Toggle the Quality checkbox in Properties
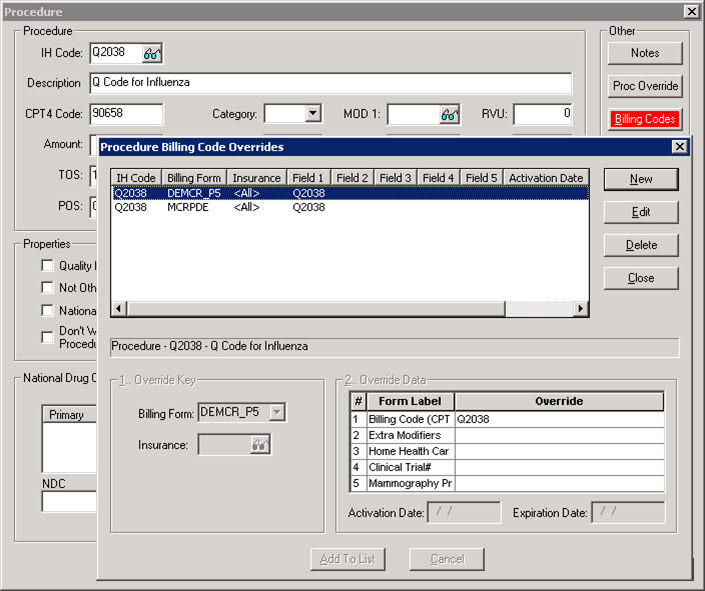The width and height of the screenshot is (705, 591). tap(47, 266)
